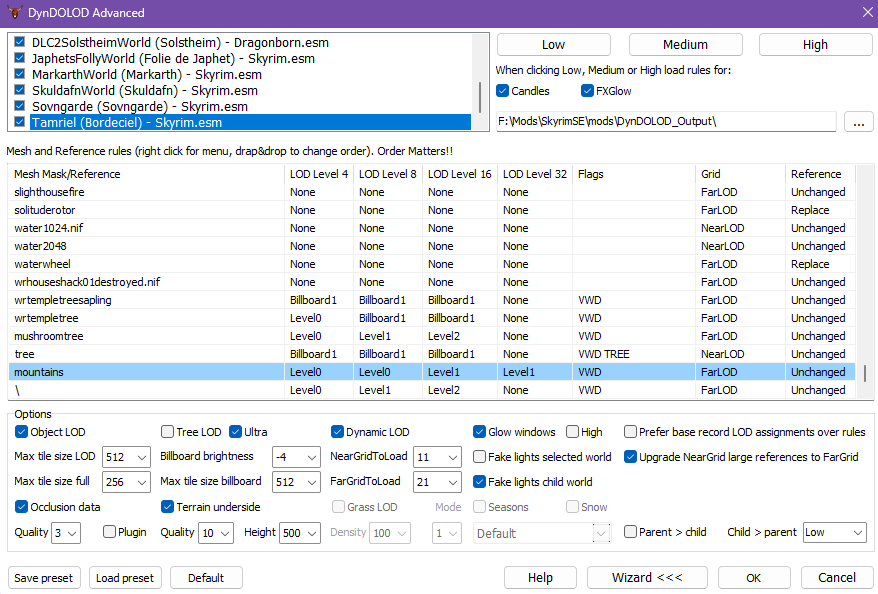Viewport: 878px width, 594px height.
Task: Select the wrtempletreesapling rule row
Action: 431,300
